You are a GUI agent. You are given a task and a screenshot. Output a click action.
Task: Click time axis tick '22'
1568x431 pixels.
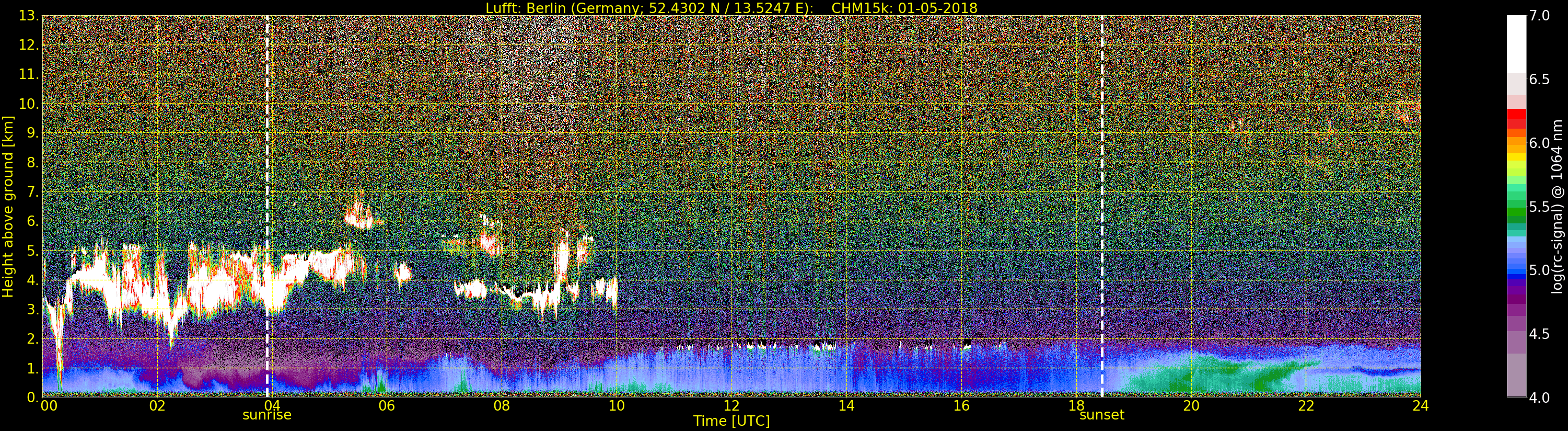[1306, 406]
